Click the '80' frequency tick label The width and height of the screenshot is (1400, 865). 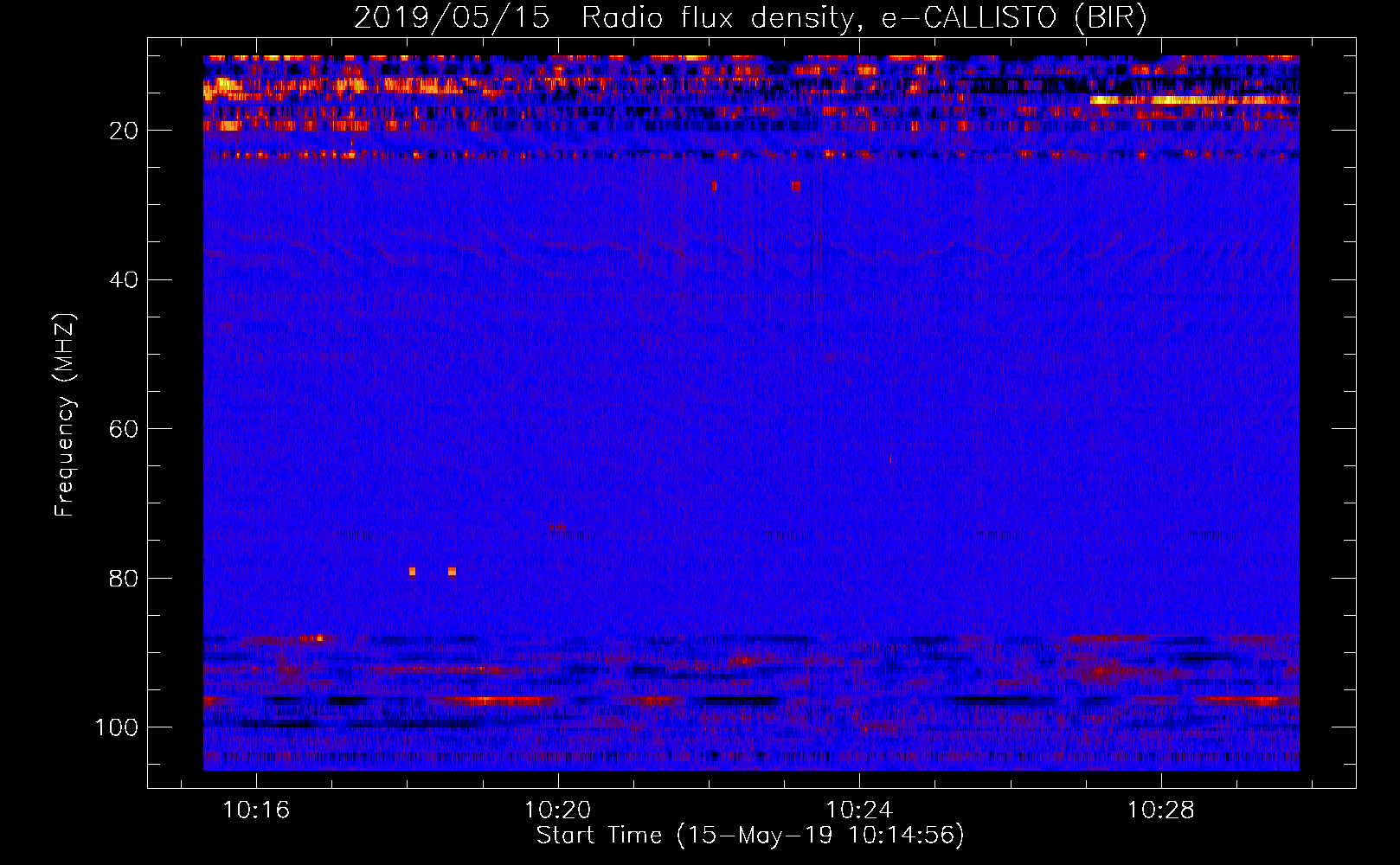pos(124,579)
